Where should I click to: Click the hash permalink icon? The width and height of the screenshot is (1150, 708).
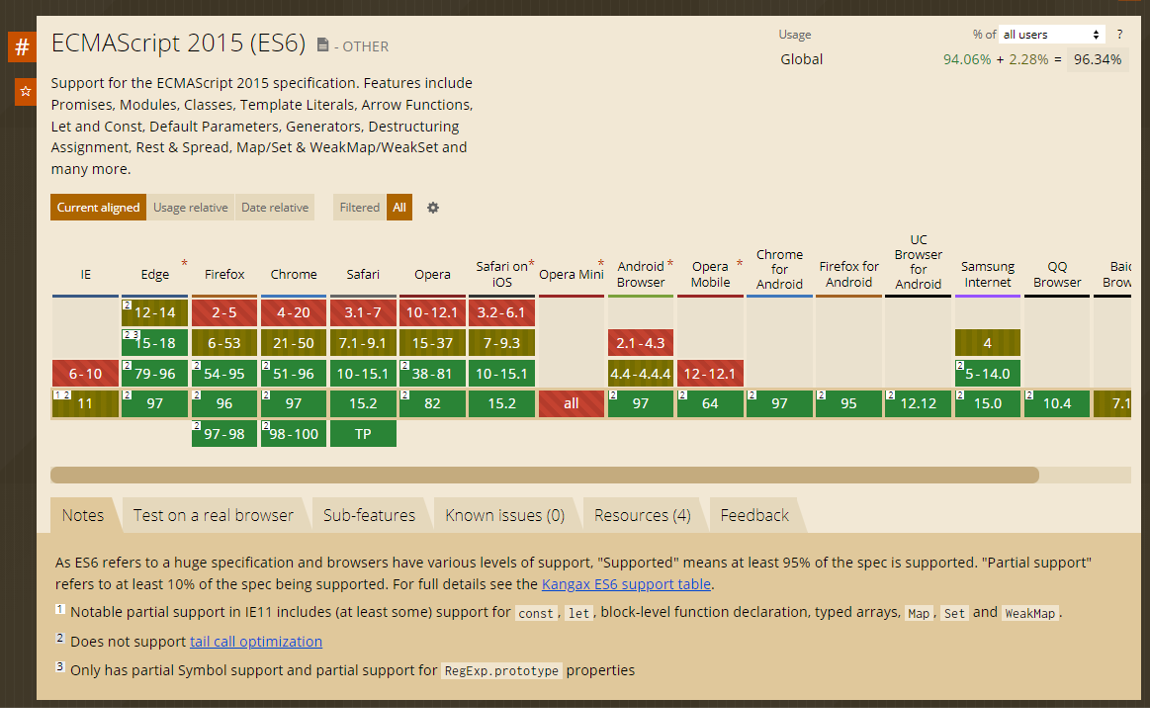[x=22, y=47]
